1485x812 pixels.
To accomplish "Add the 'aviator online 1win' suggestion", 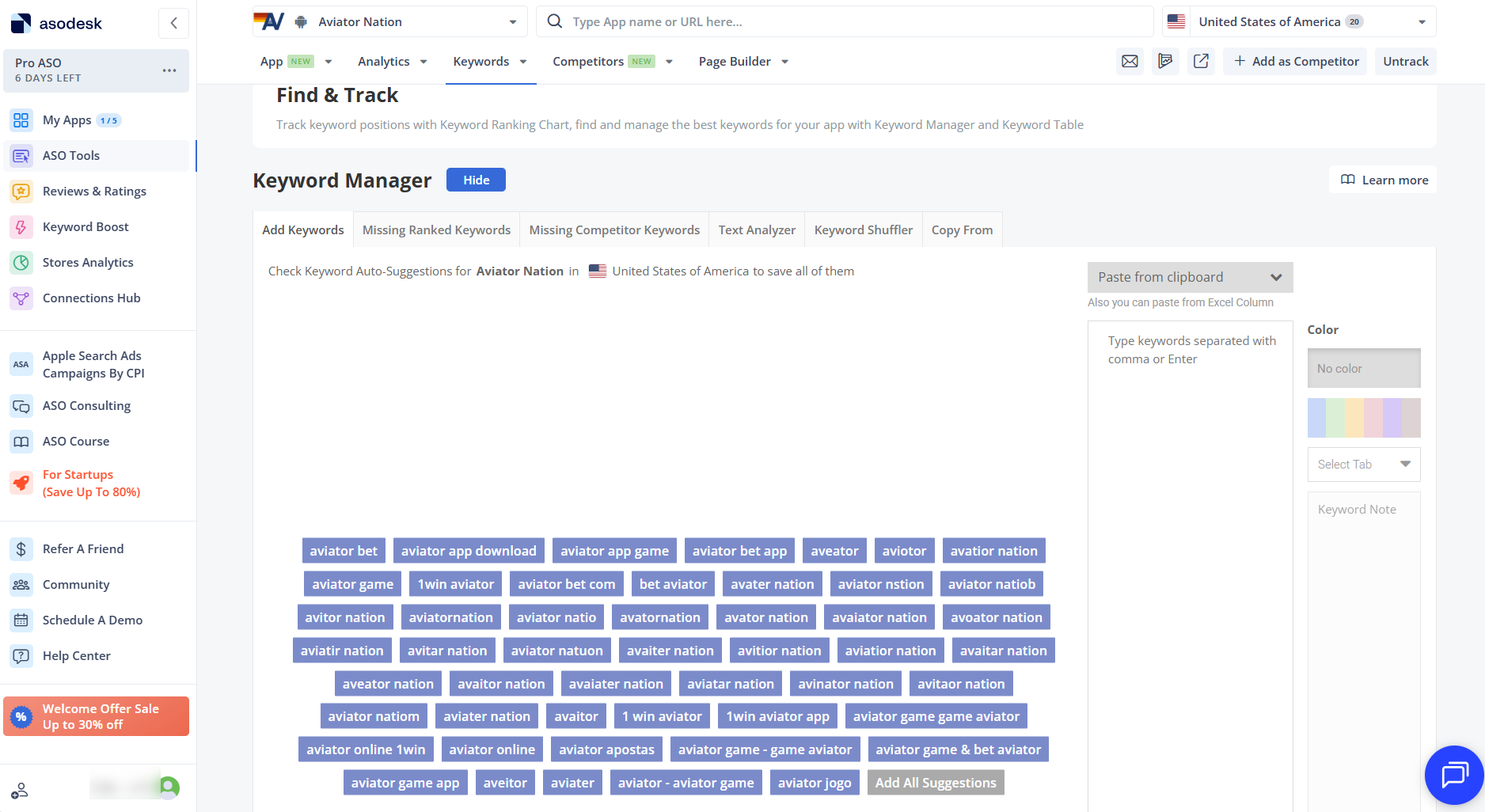I will click(x=366, y=750).
